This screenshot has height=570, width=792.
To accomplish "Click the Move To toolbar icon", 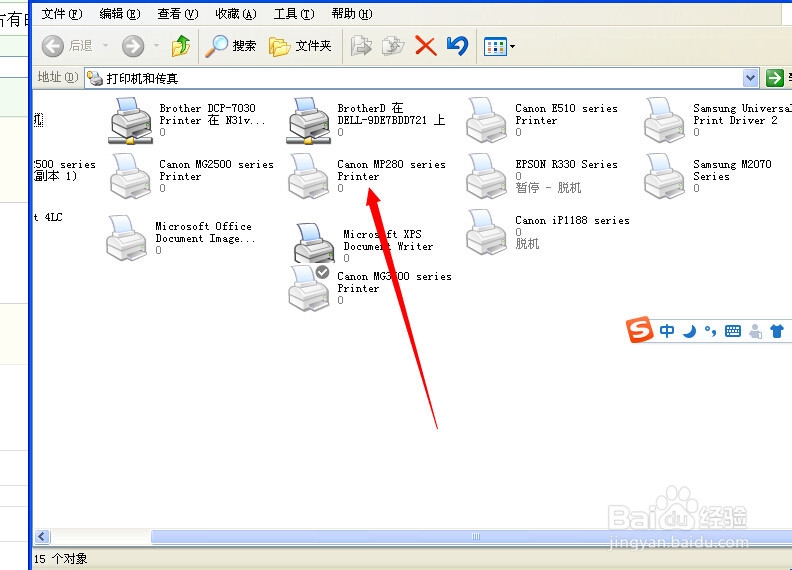I will click(361, 46).
